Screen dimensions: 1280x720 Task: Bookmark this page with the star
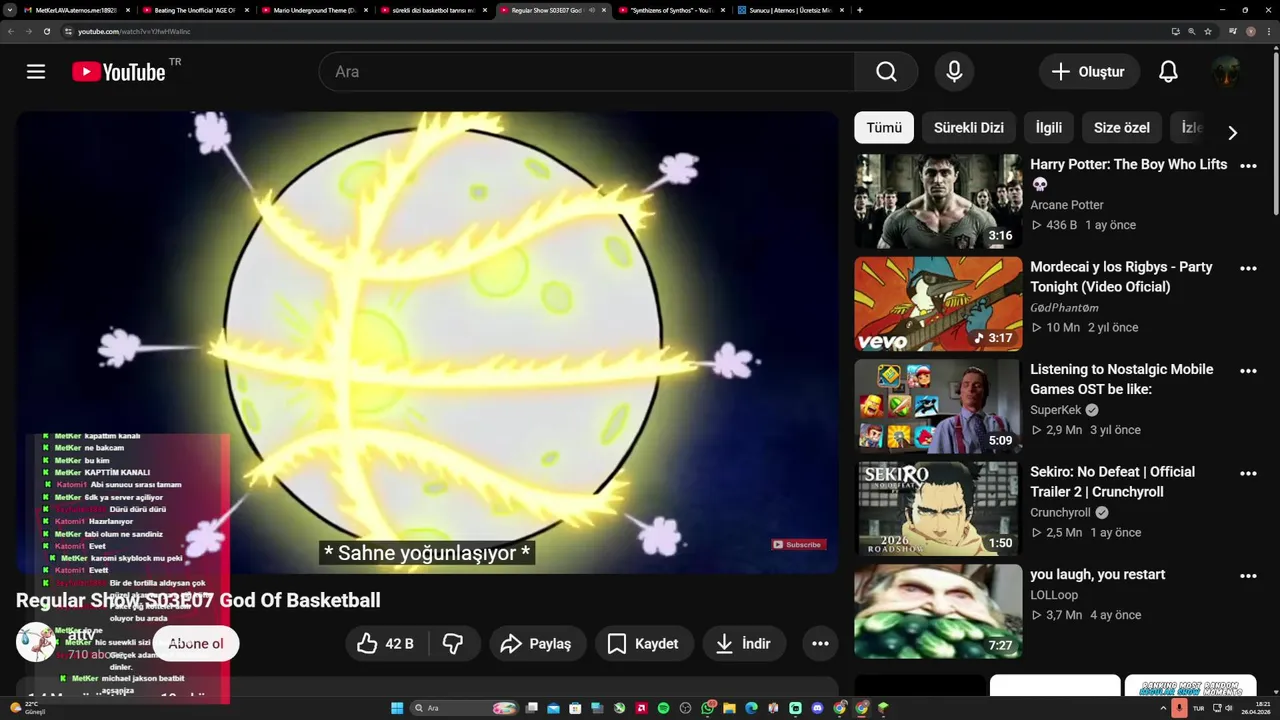click(x=1208, y=31)
